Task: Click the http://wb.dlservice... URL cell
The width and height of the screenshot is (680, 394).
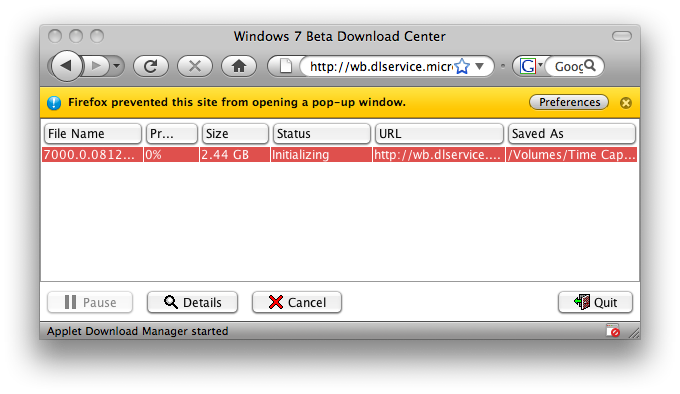Action: pyautogui.click(x=439, y=155)
